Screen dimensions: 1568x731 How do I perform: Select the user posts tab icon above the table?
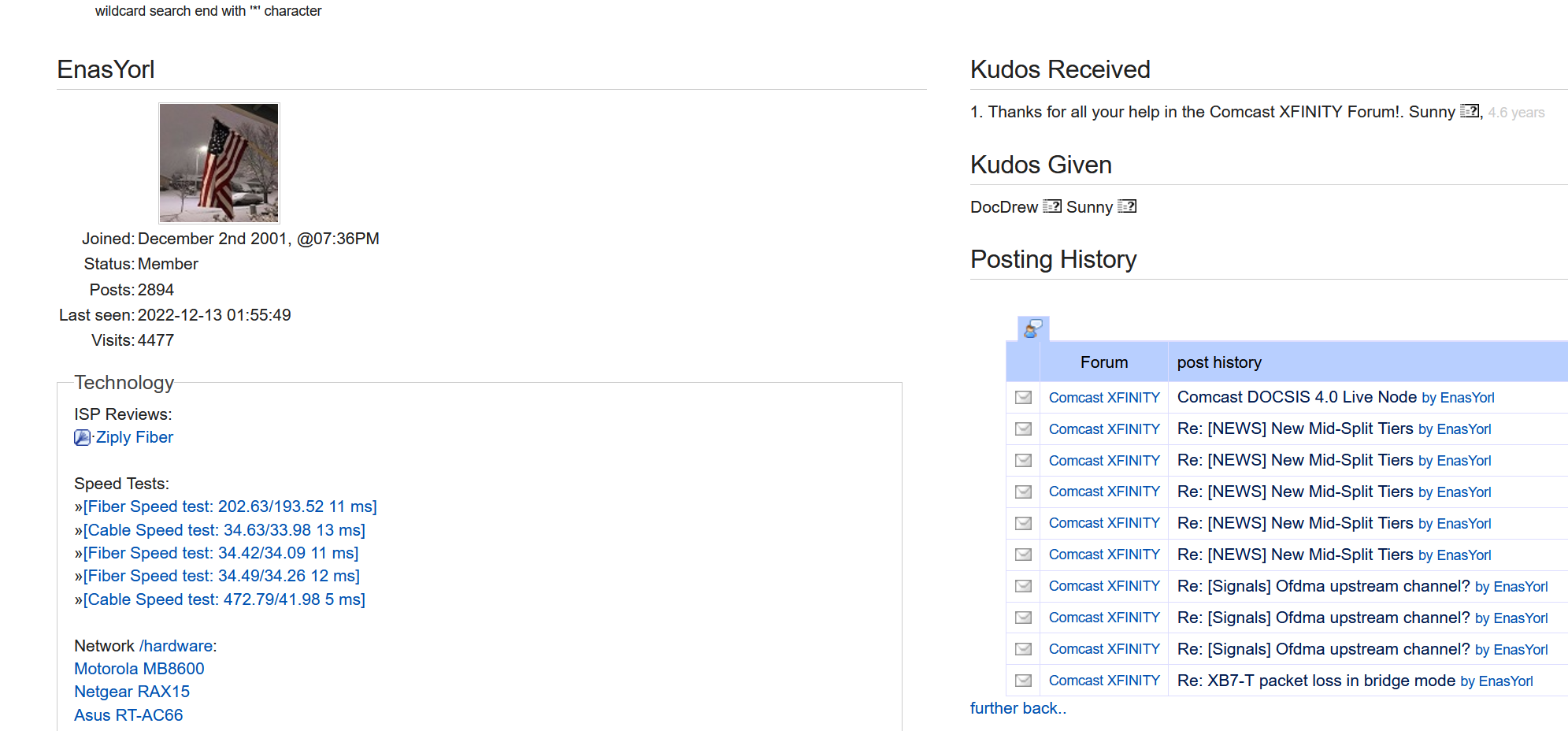tap(1033, 328)
